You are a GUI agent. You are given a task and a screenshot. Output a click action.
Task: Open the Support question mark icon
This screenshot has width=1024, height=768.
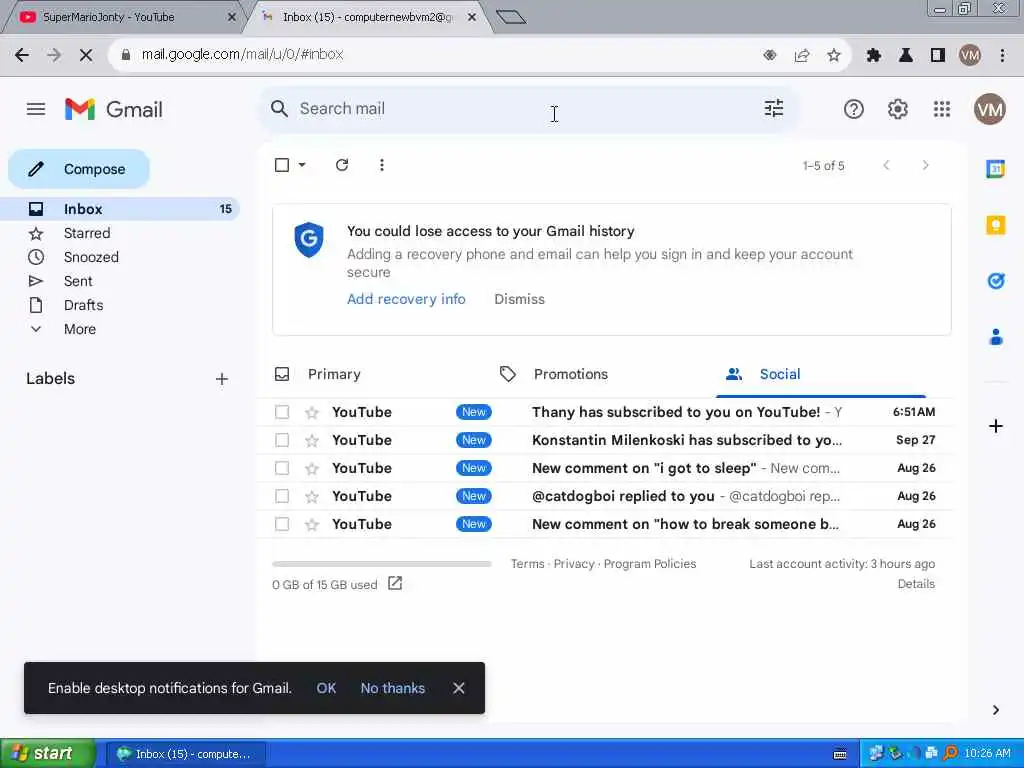tap(854, 109)
